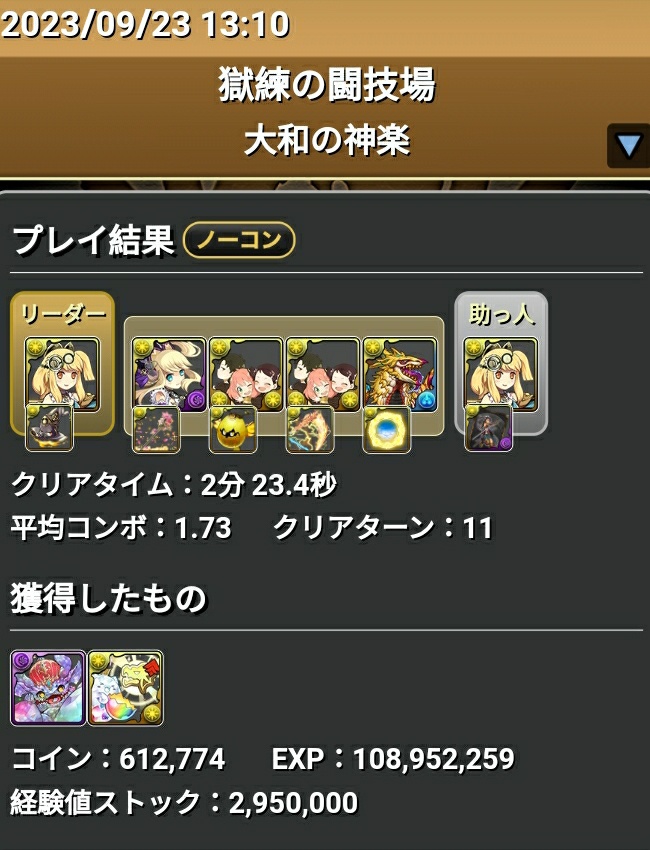Tap first pink-haired family member icon

pos(246,375)
